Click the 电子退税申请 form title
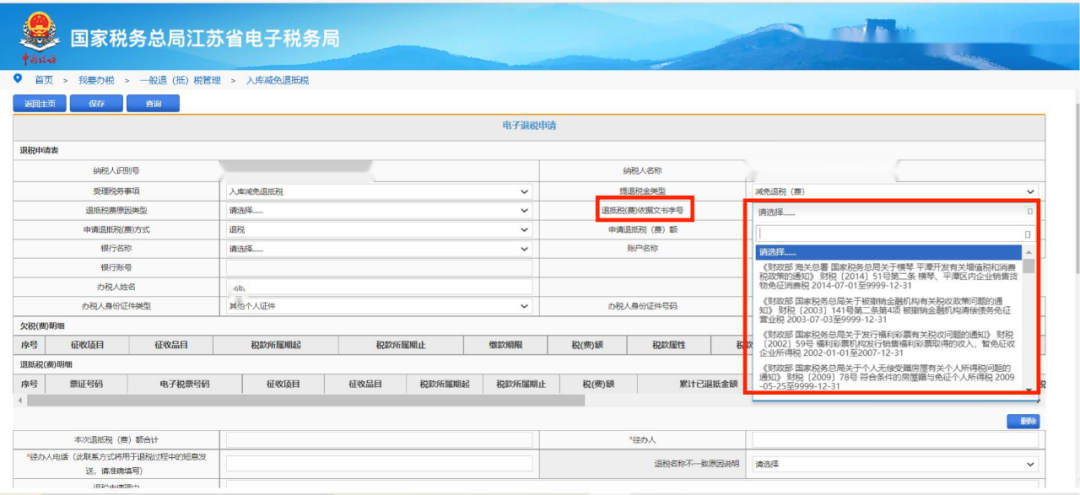This screenshot has height=495, width=1080. (529, 125)
